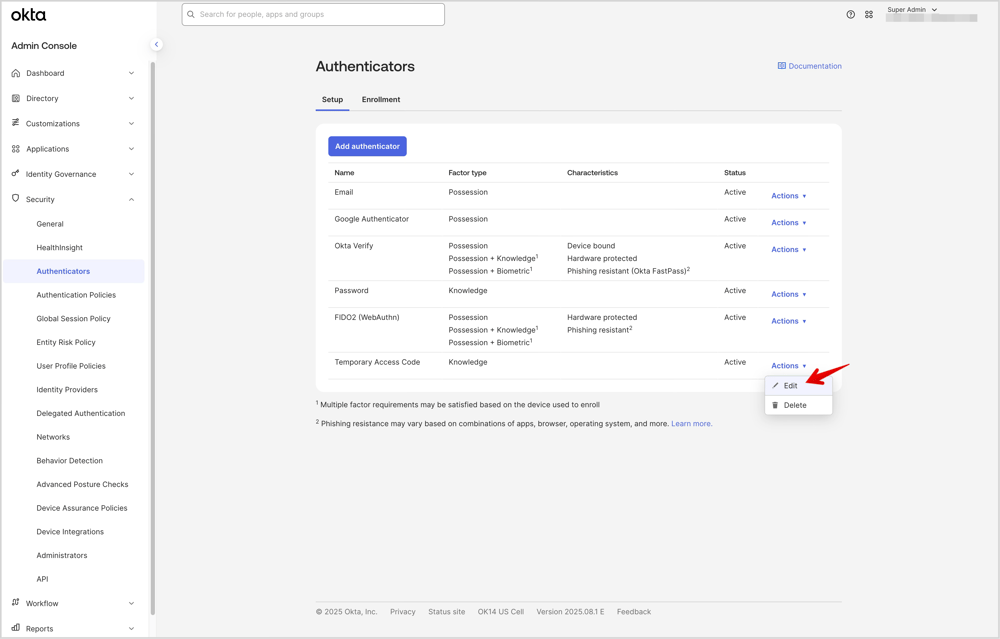
Task: Open the Privacy footer link
Action: tap(402, 612)
